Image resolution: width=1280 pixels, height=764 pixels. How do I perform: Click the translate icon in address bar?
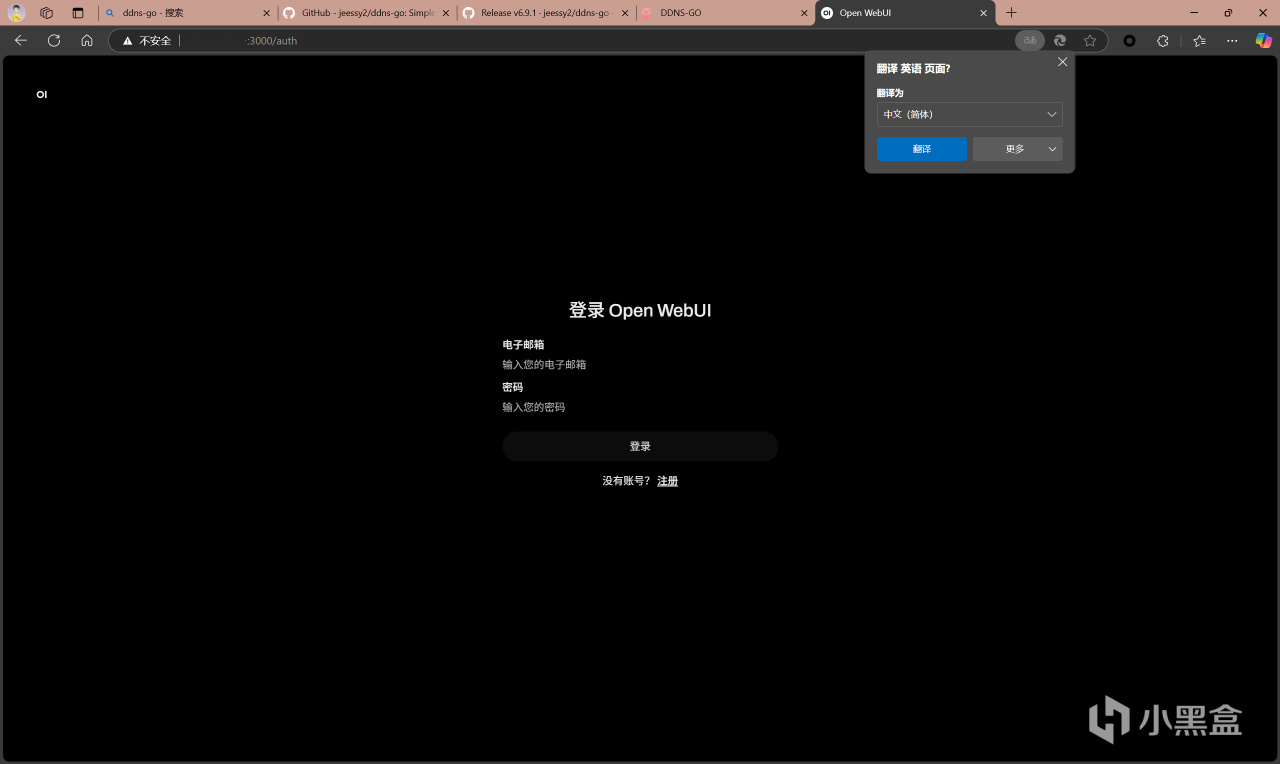coord(1030,40)
